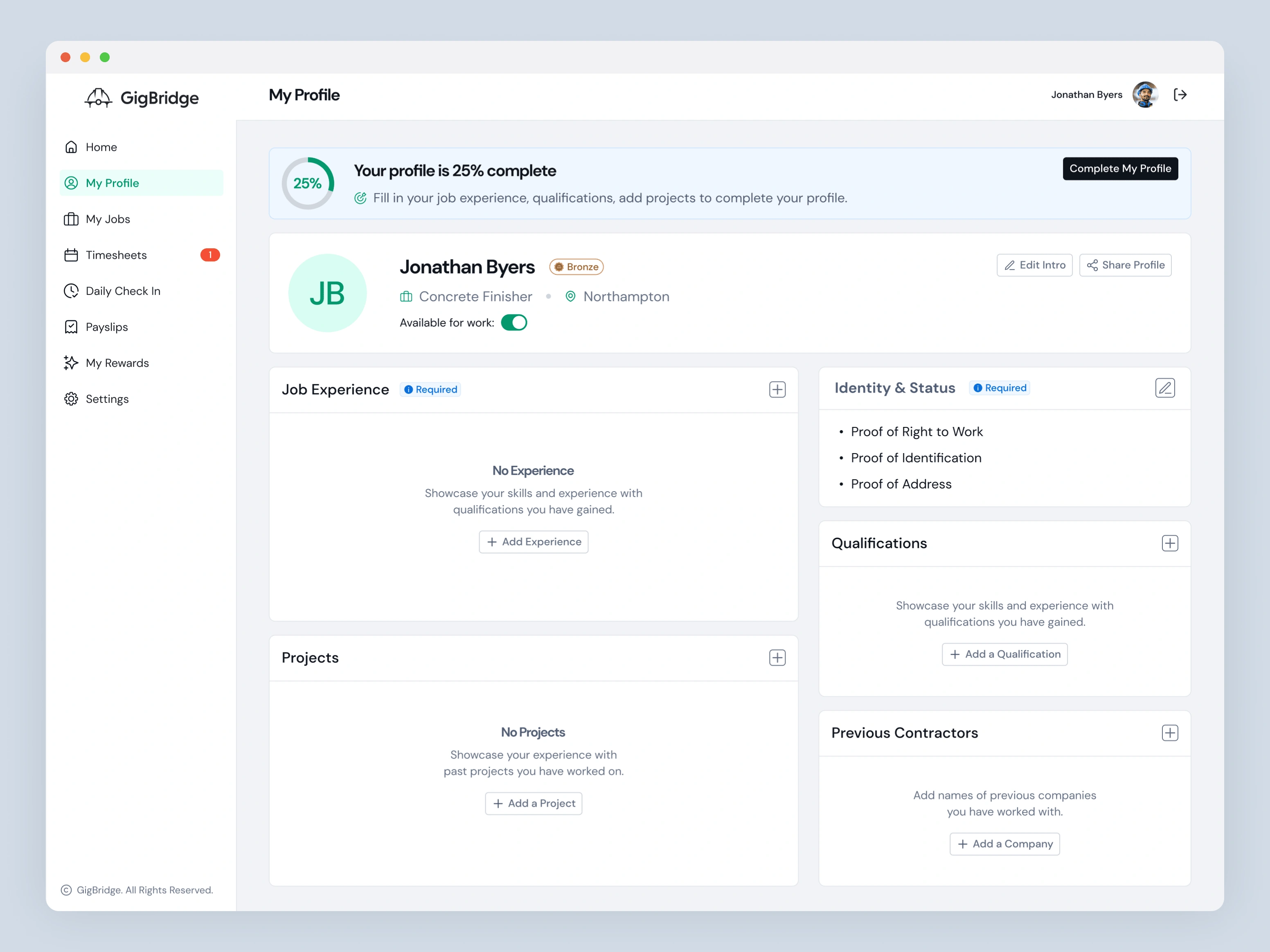This screenshot has height=952, width=1270.
Task: Open Settings from the sidebar
Action: click(107, 399)
